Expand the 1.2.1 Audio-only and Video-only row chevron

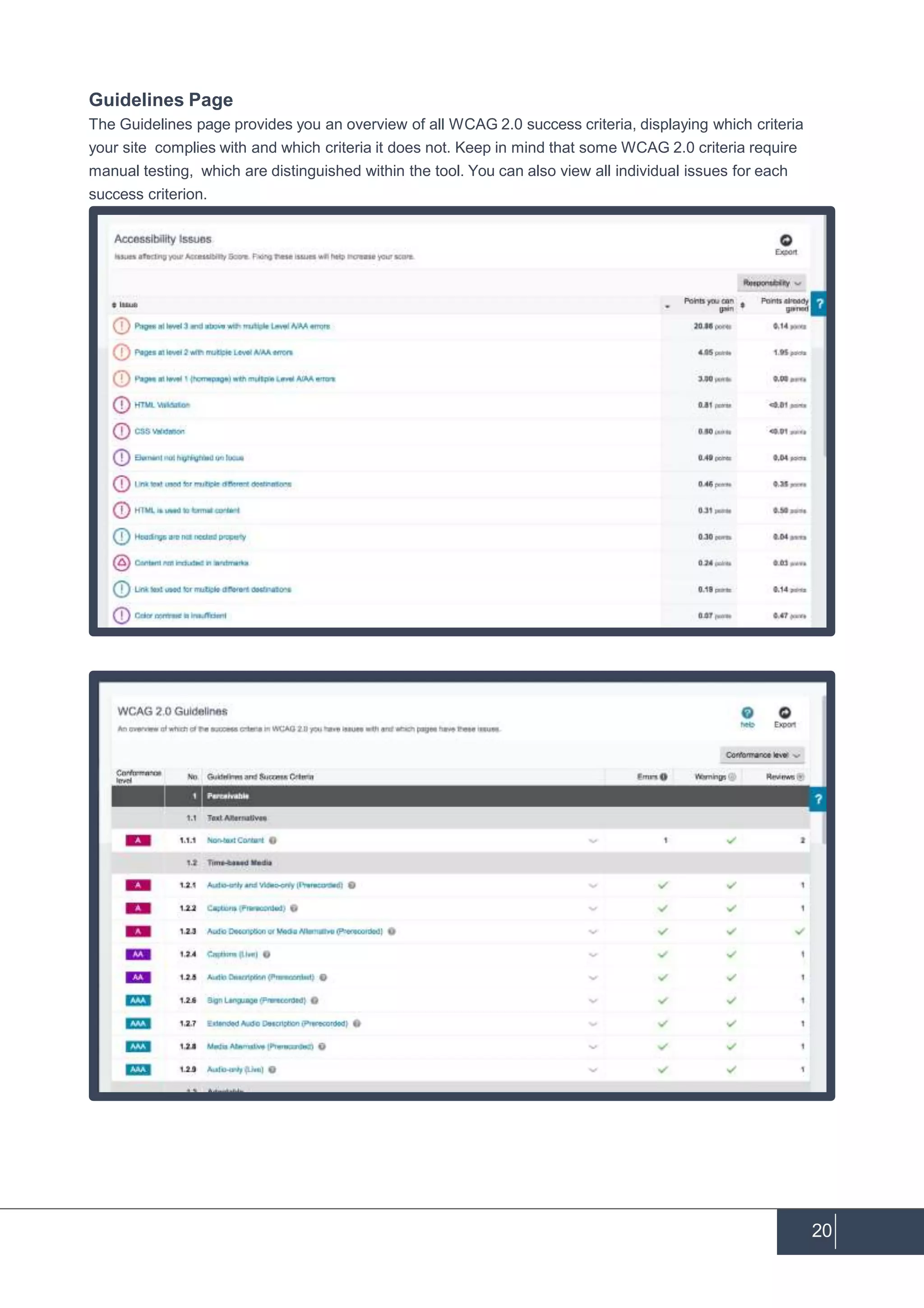[593, 885]
